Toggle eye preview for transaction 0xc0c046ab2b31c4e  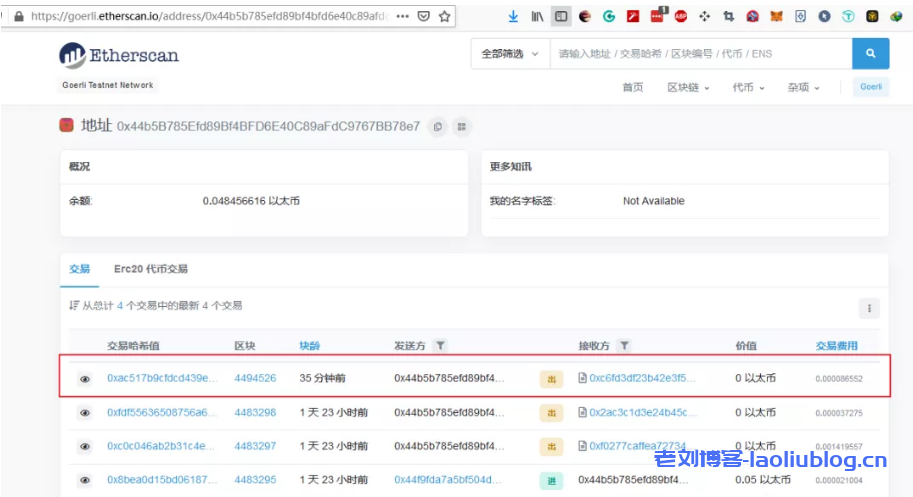pos(85,446)
